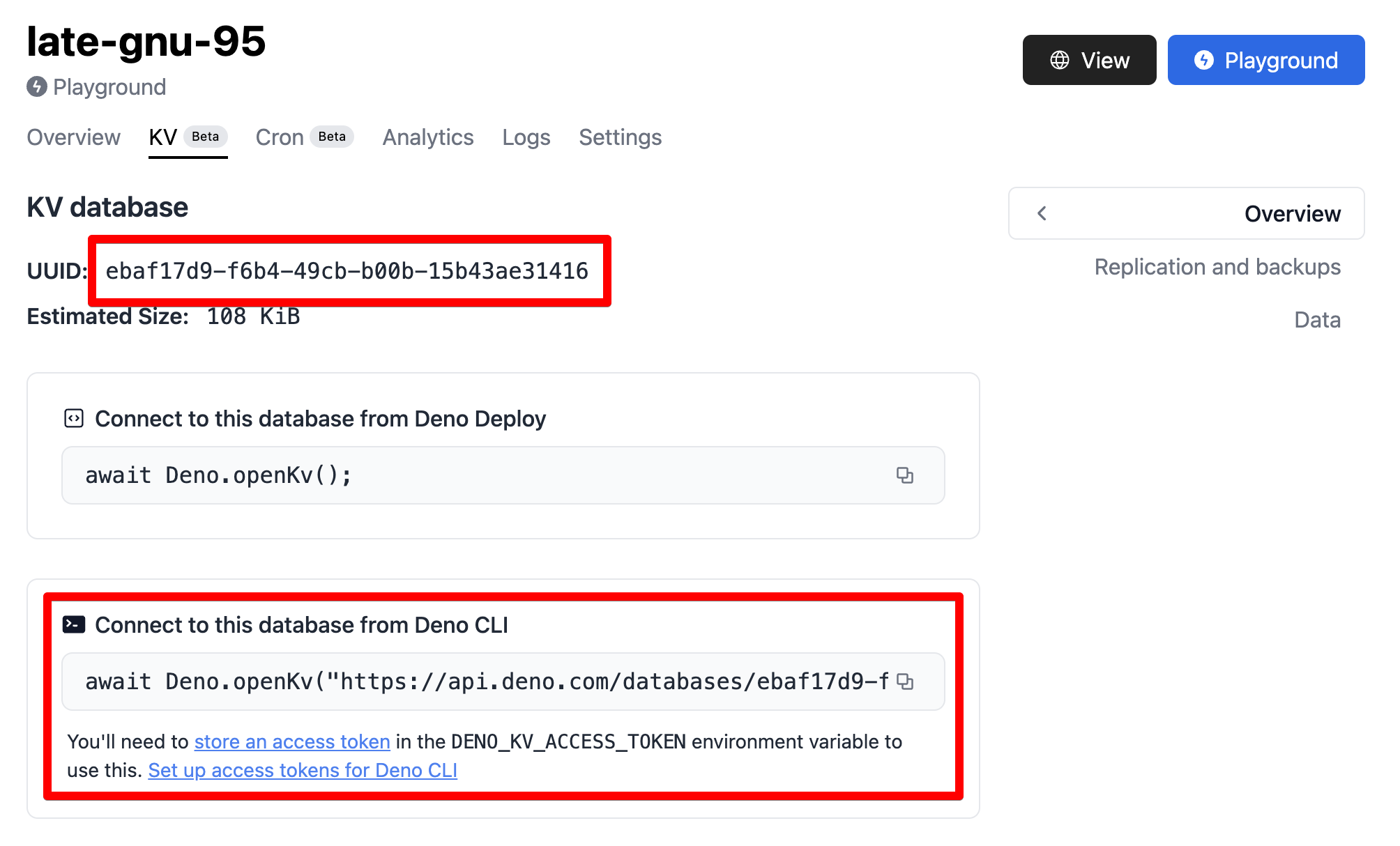
Task: Click the Logs tab
Action: coord(524,136)
